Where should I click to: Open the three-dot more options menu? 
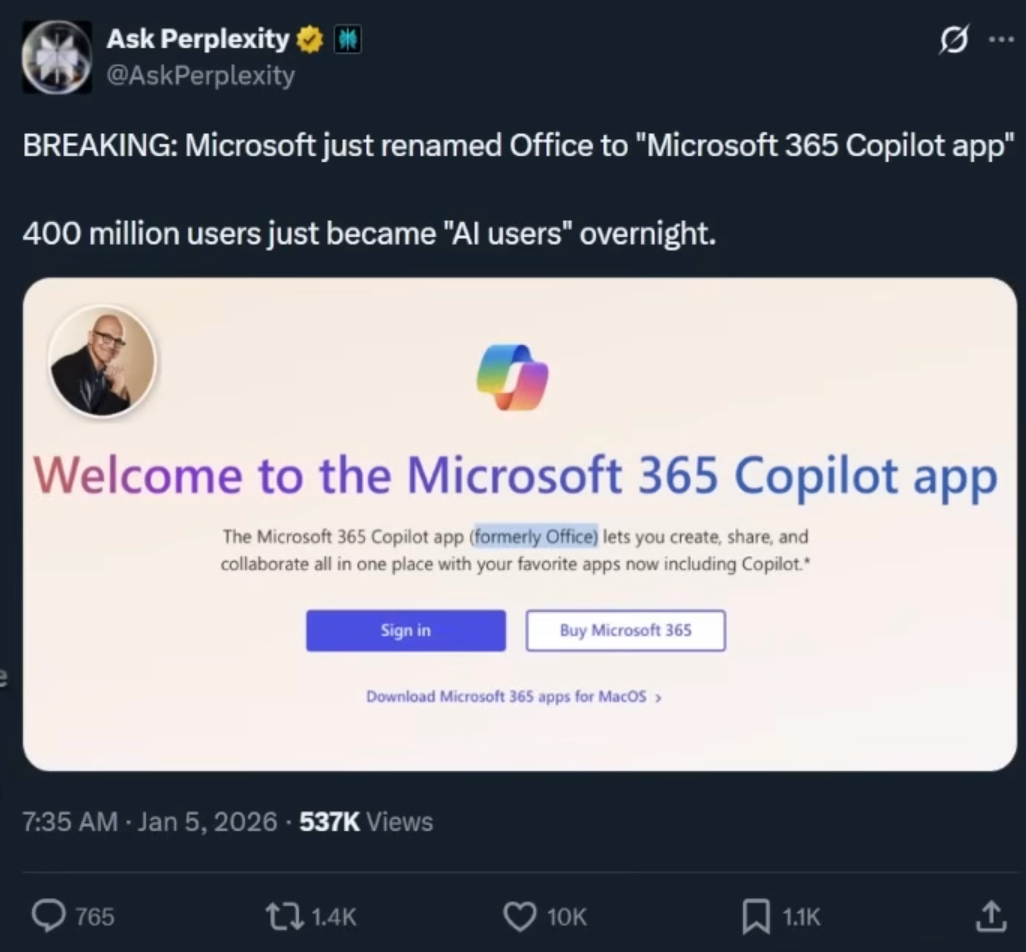999,40
